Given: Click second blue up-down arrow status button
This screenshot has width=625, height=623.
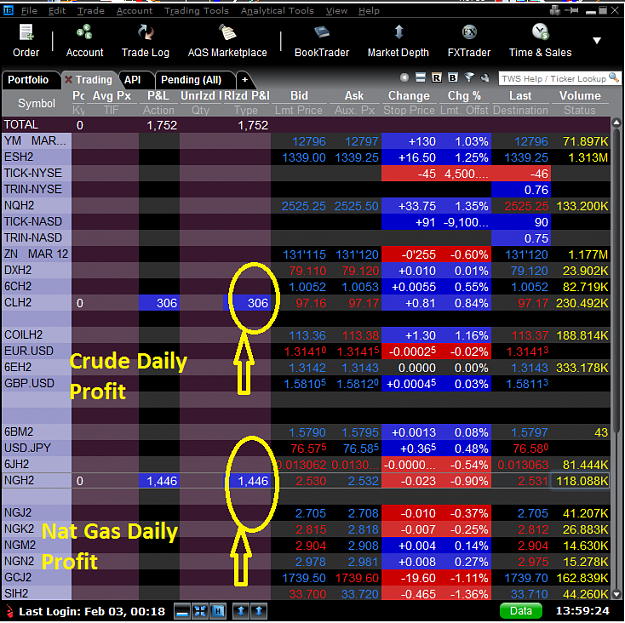Looking at the screenshot, I should pos(259,611).
